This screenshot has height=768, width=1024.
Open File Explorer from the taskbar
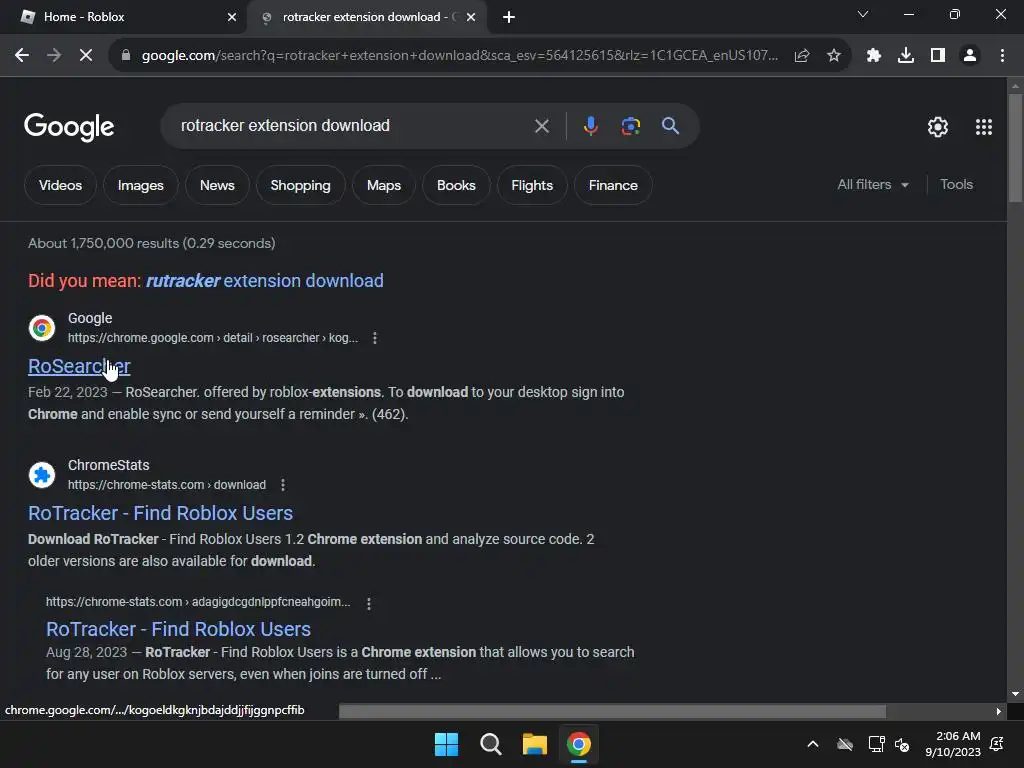(534, 744)
